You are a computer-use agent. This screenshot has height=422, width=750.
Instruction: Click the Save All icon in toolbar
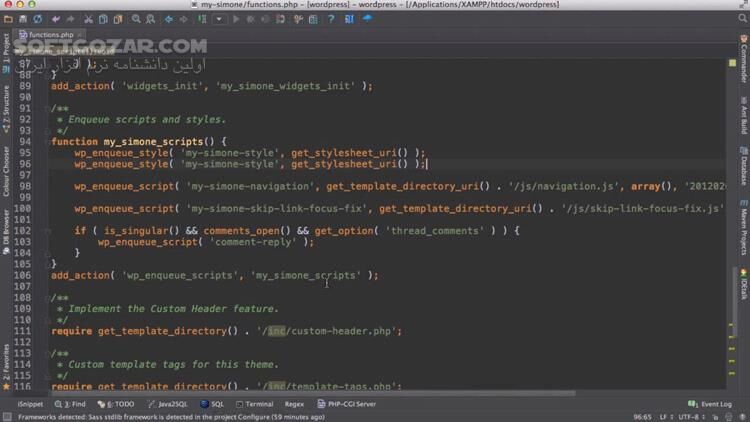pyautogui.click(x=24, y=19)
